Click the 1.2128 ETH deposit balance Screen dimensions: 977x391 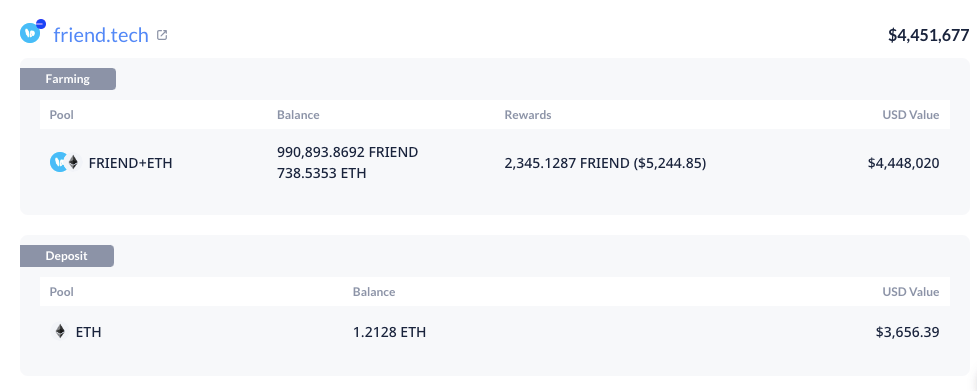tap(389, 332)
